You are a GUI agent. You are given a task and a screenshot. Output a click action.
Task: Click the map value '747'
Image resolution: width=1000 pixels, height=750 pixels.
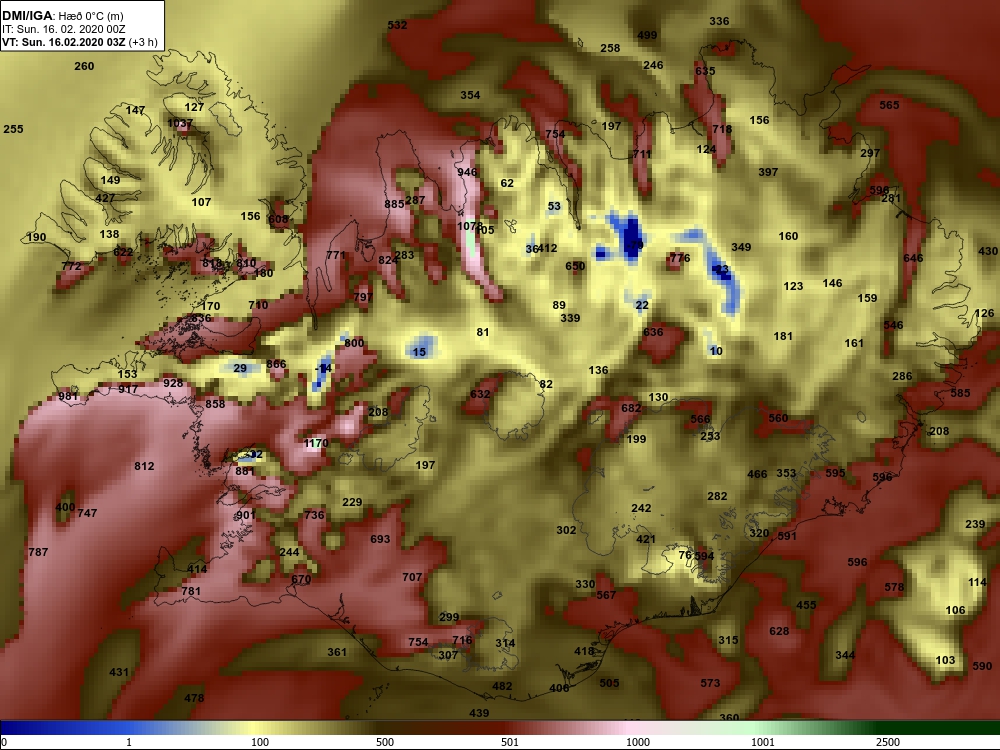[x=87, y=513]
